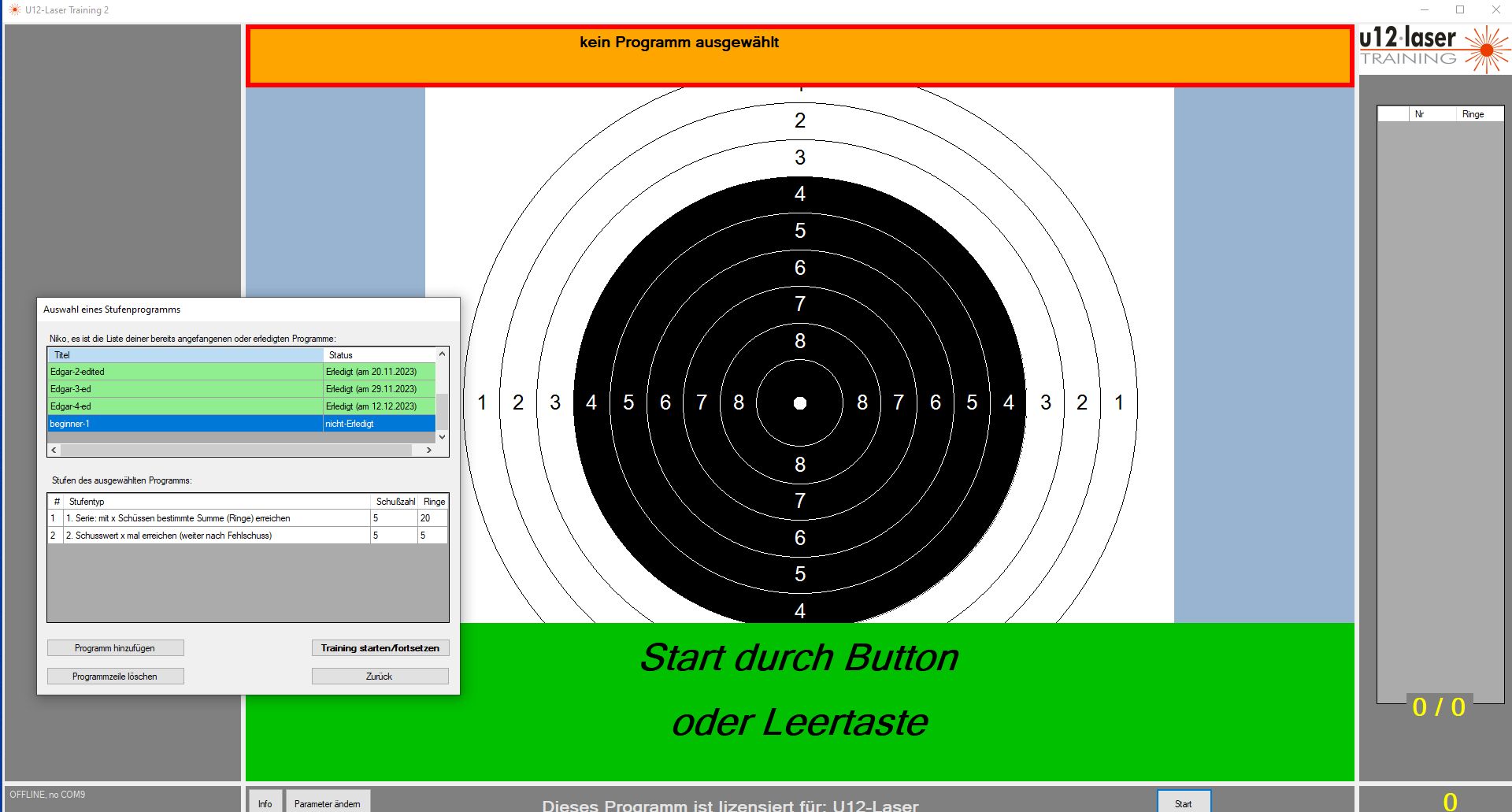Maximize the U12-Laser Training window
The image size is (1512, 812).
tap(1460, 10)
